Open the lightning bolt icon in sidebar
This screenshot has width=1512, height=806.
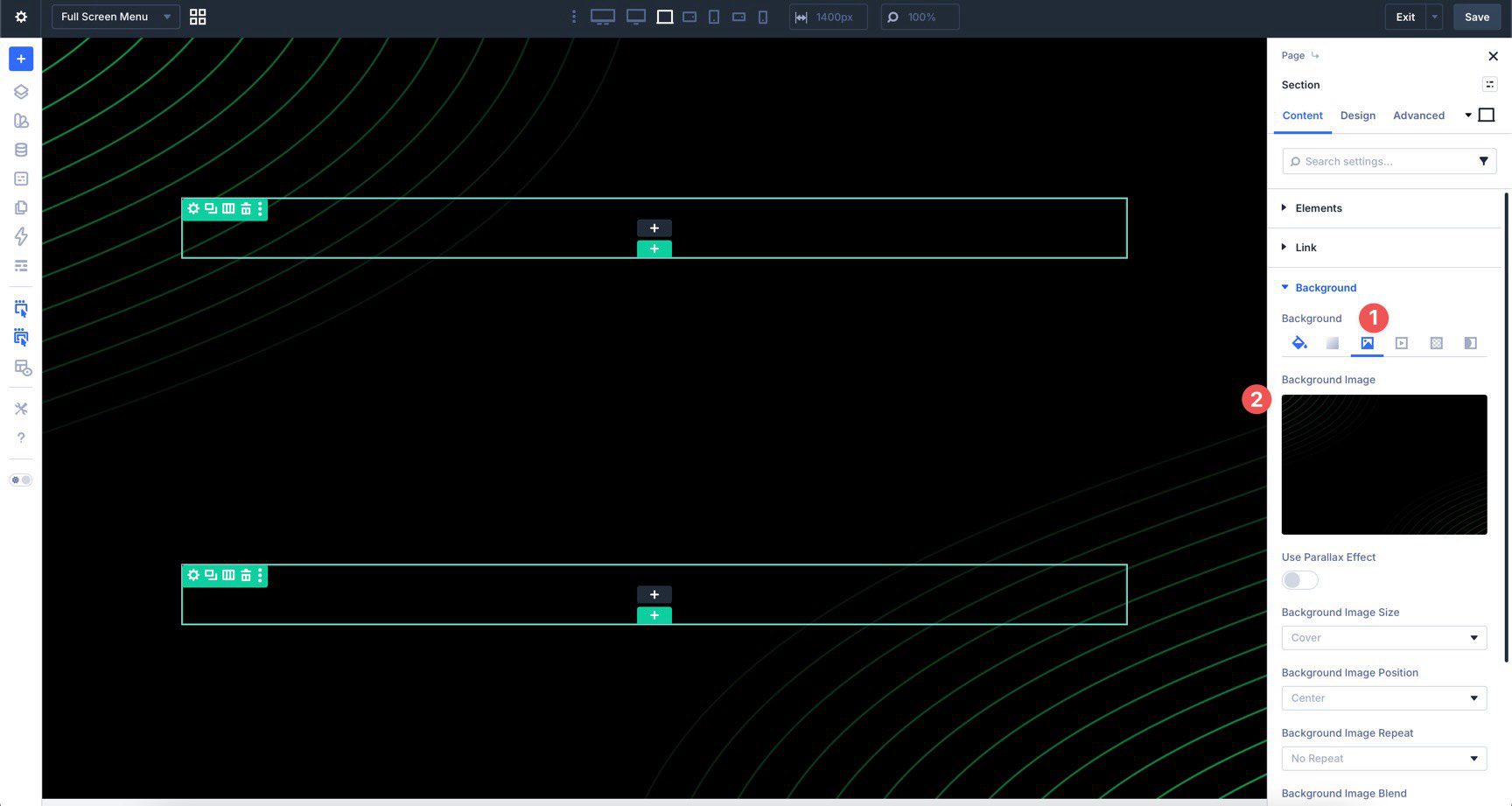(x=21, y=236)
